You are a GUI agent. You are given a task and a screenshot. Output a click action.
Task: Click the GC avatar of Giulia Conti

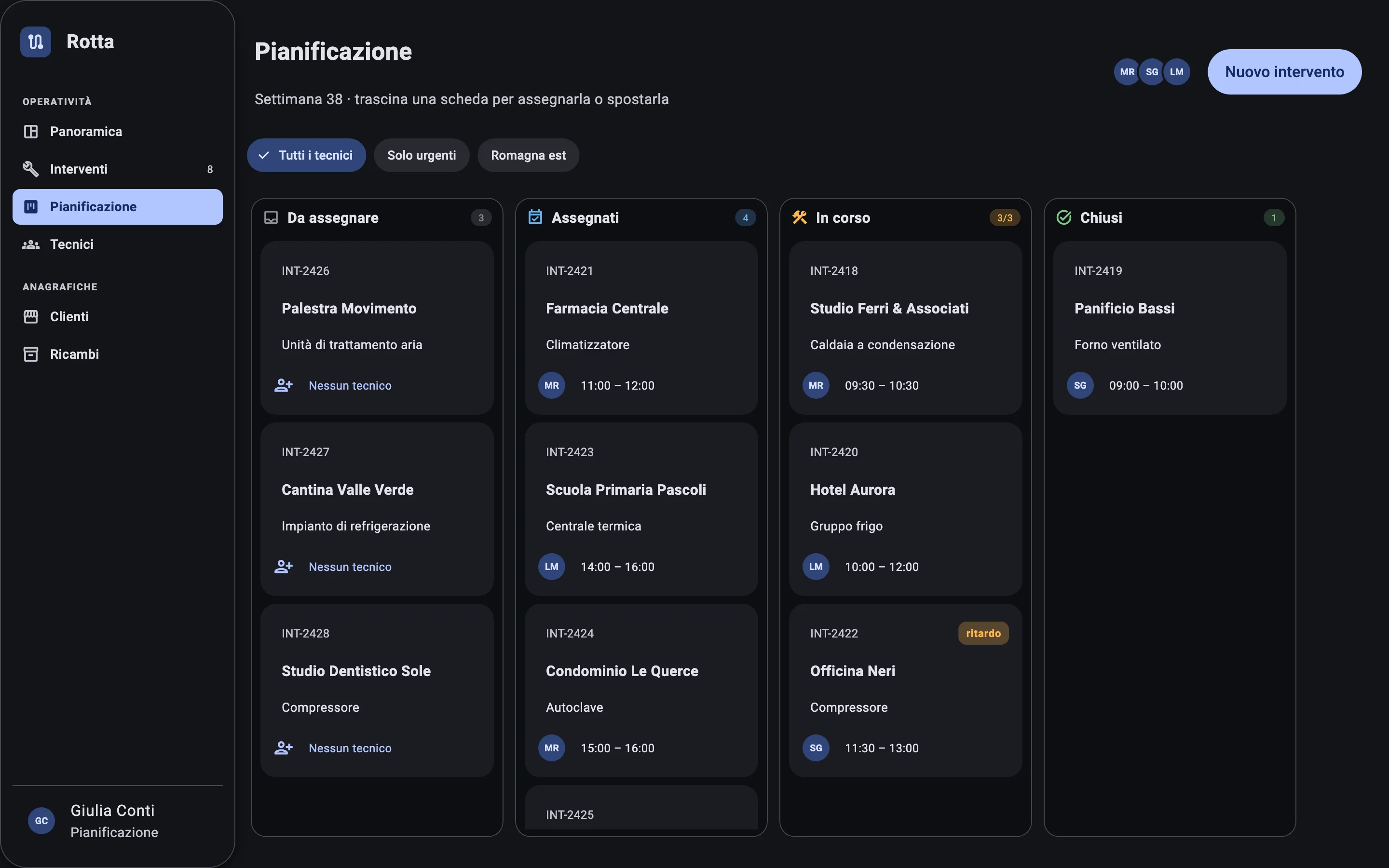[41, 821]
